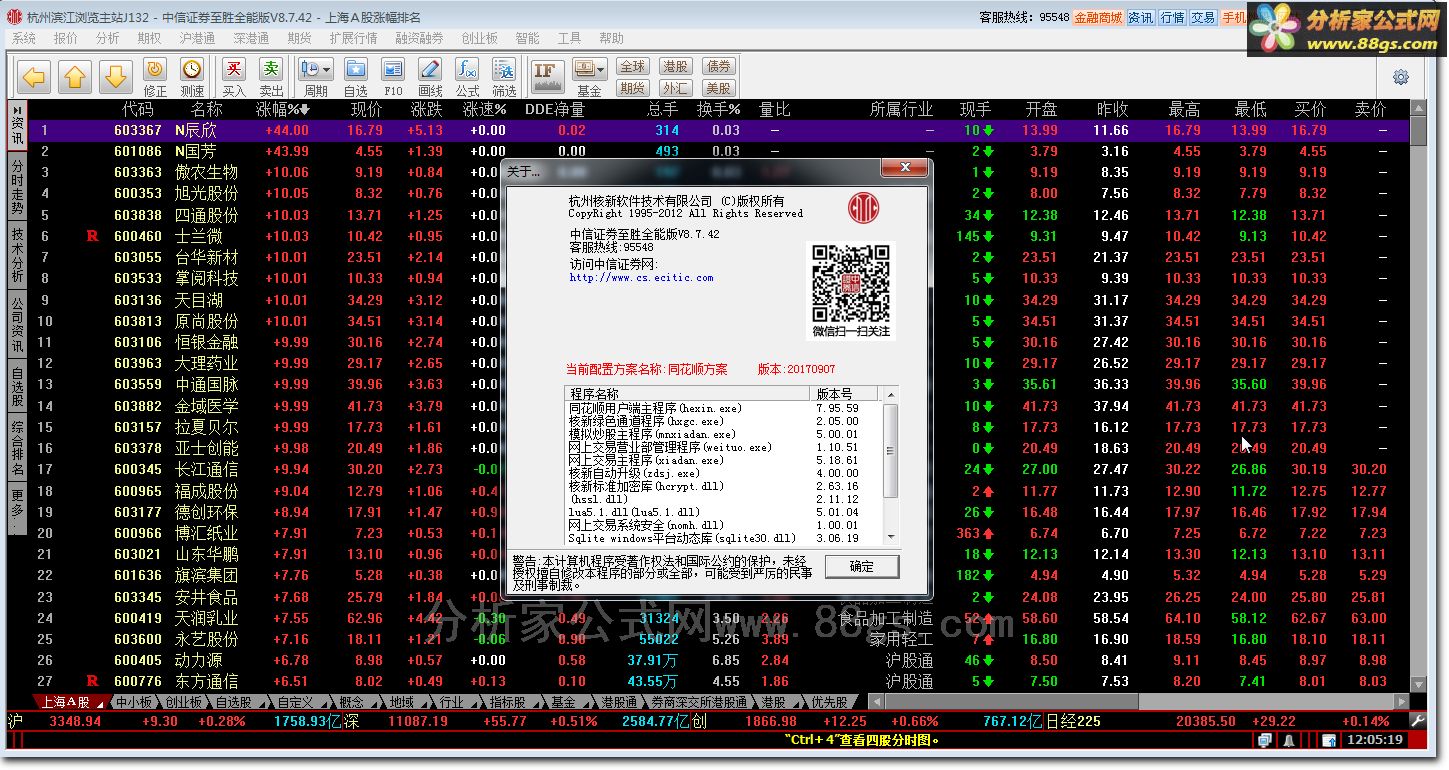The height and width of the screenshot is (770, 1449).
Task: Click the bell notification status icon
Action: pos(1288,741)
